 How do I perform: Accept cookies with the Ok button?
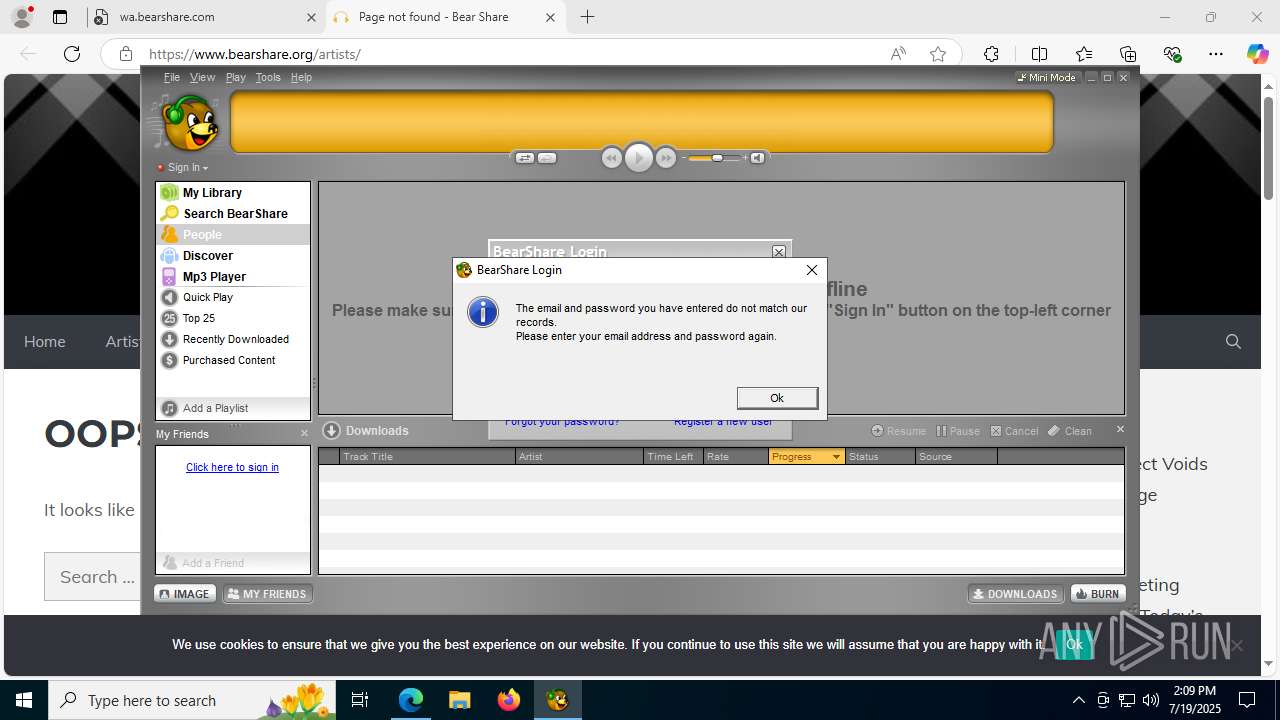coord(1074,645)
